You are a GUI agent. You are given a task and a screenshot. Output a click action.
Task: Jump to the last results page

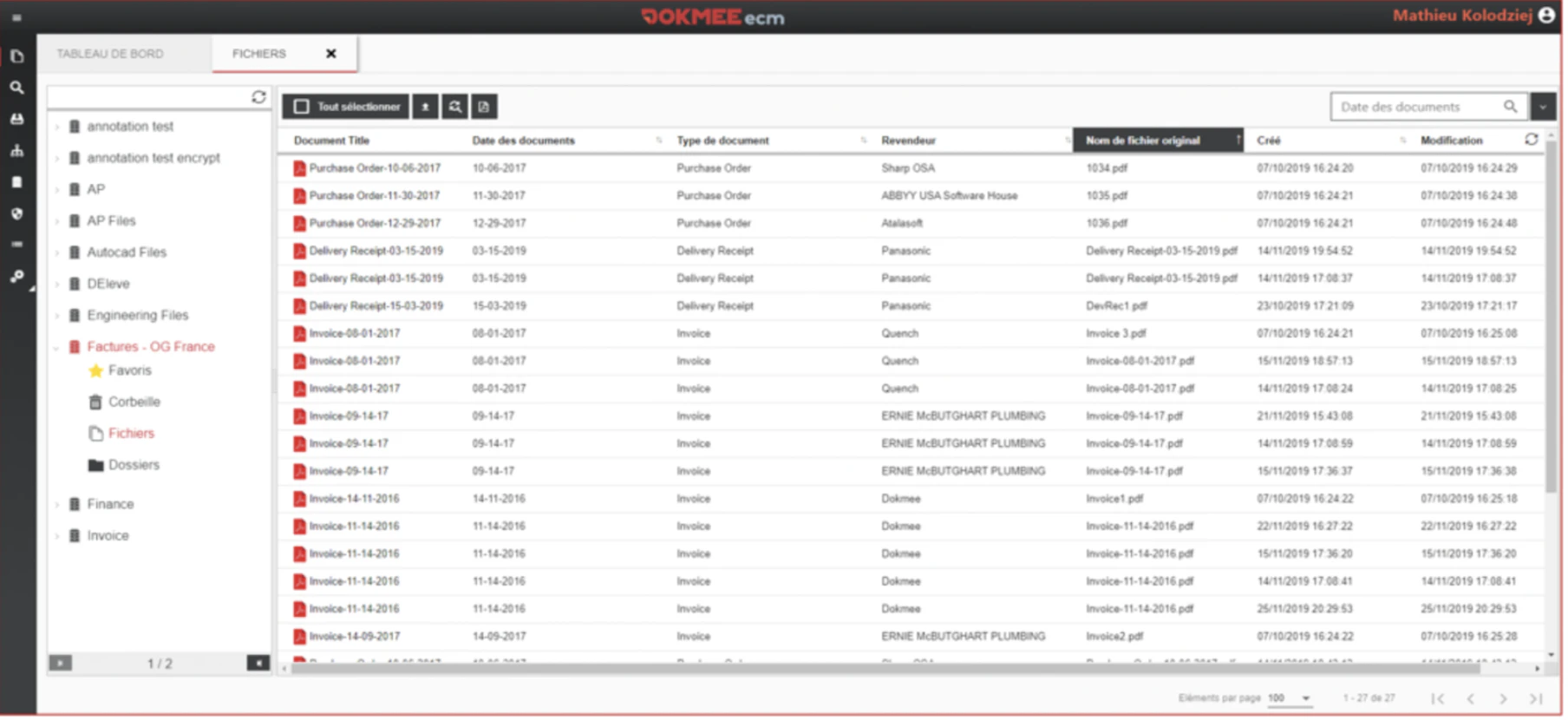coord(1536,699)
